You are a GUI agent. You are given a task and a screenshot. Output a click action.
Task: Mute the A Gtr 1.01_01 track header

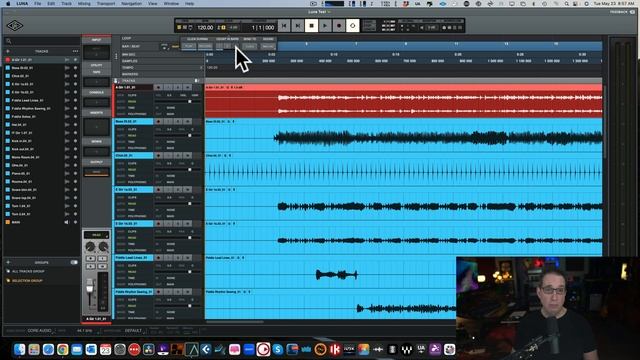(x=187, y=87)
